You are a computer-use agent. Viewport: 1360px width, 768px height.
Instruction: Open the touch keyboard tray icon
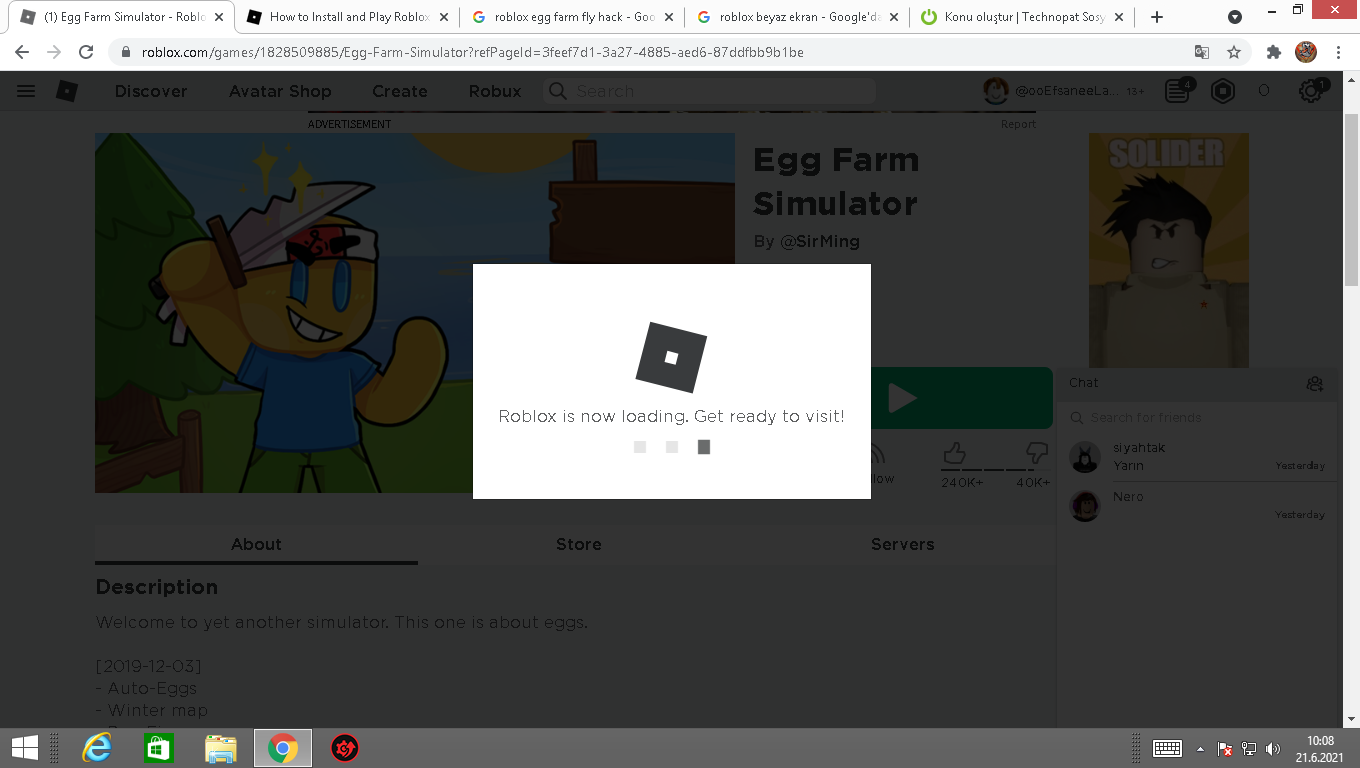[x=1168, y=748]
